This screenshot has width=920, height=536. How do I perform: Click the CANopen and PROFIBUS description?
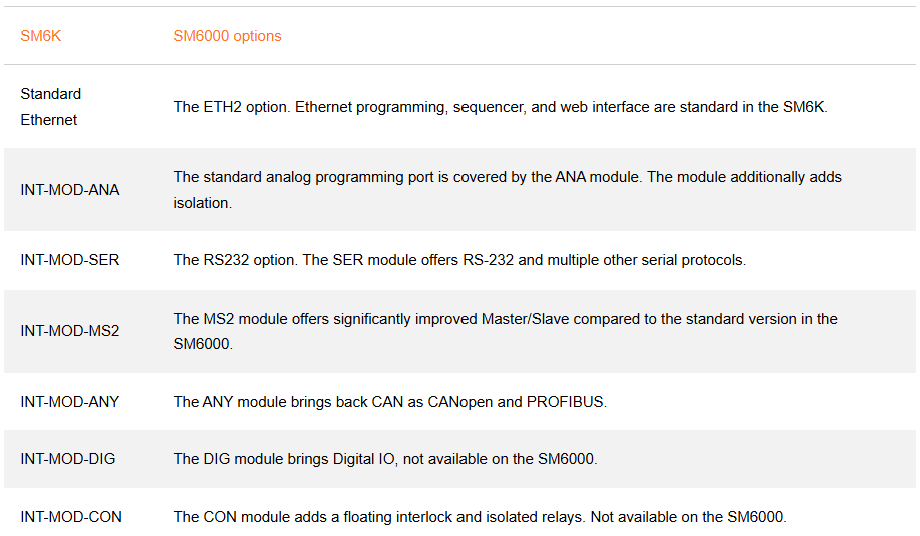click(390, 402)
